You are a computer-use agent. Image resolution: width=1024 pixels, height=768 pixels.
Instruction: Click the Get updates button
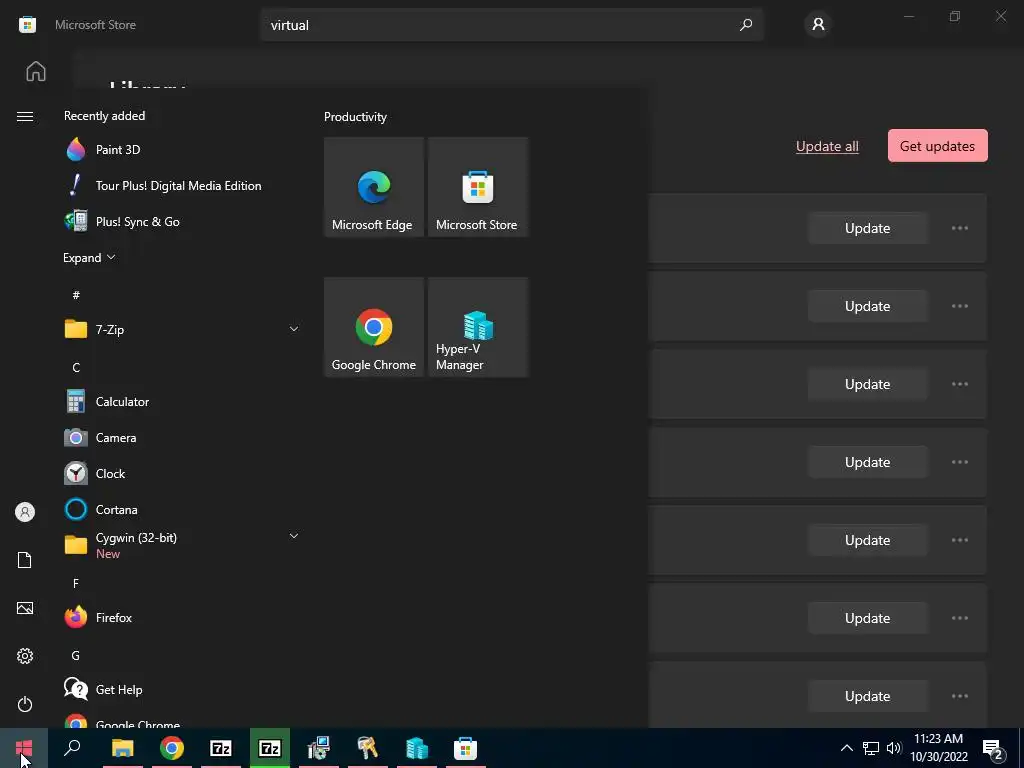pos(937,146)
